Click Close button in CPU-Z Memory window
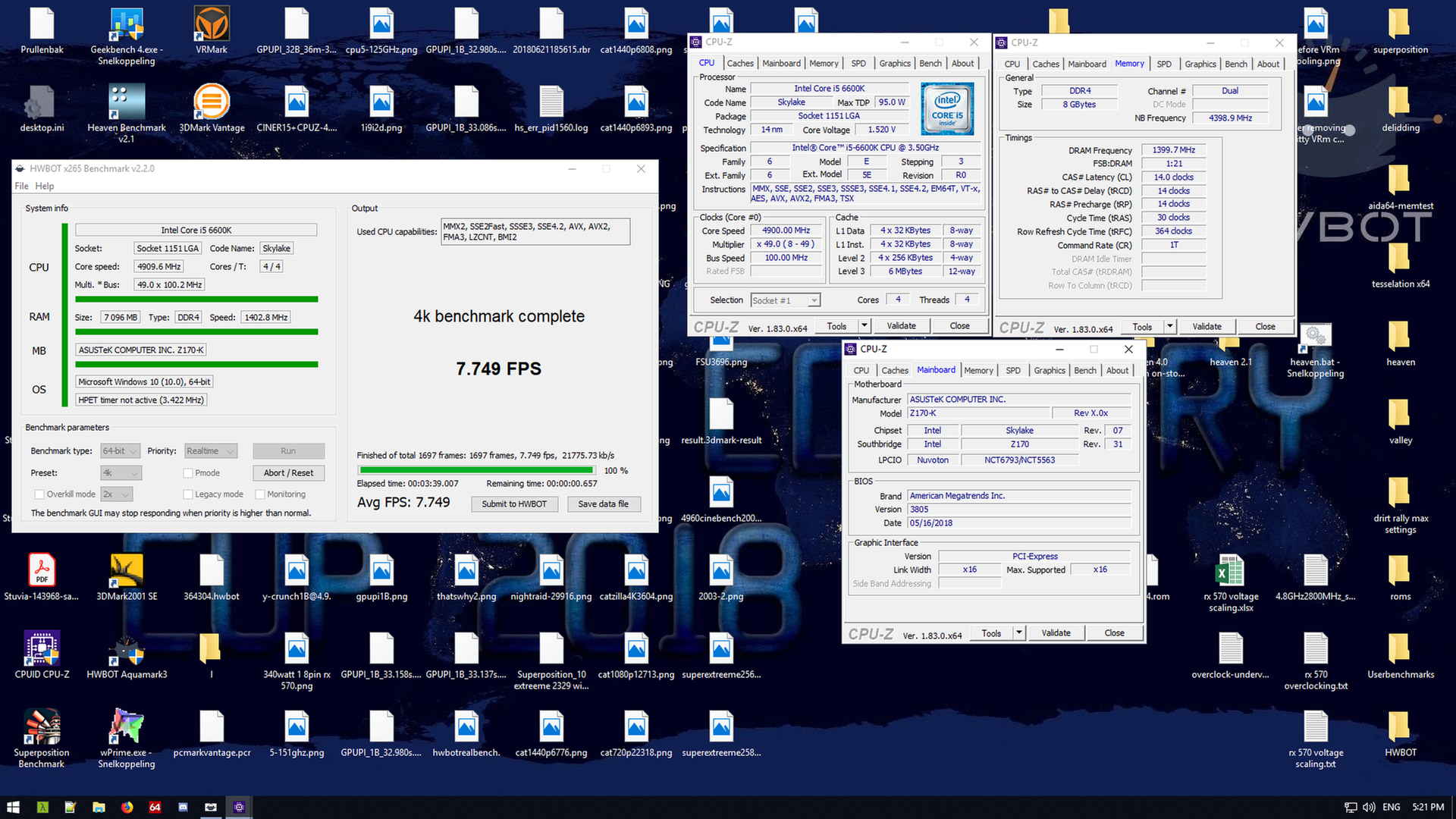This screenshot has width=1456, height=819. click(1265, 326)
